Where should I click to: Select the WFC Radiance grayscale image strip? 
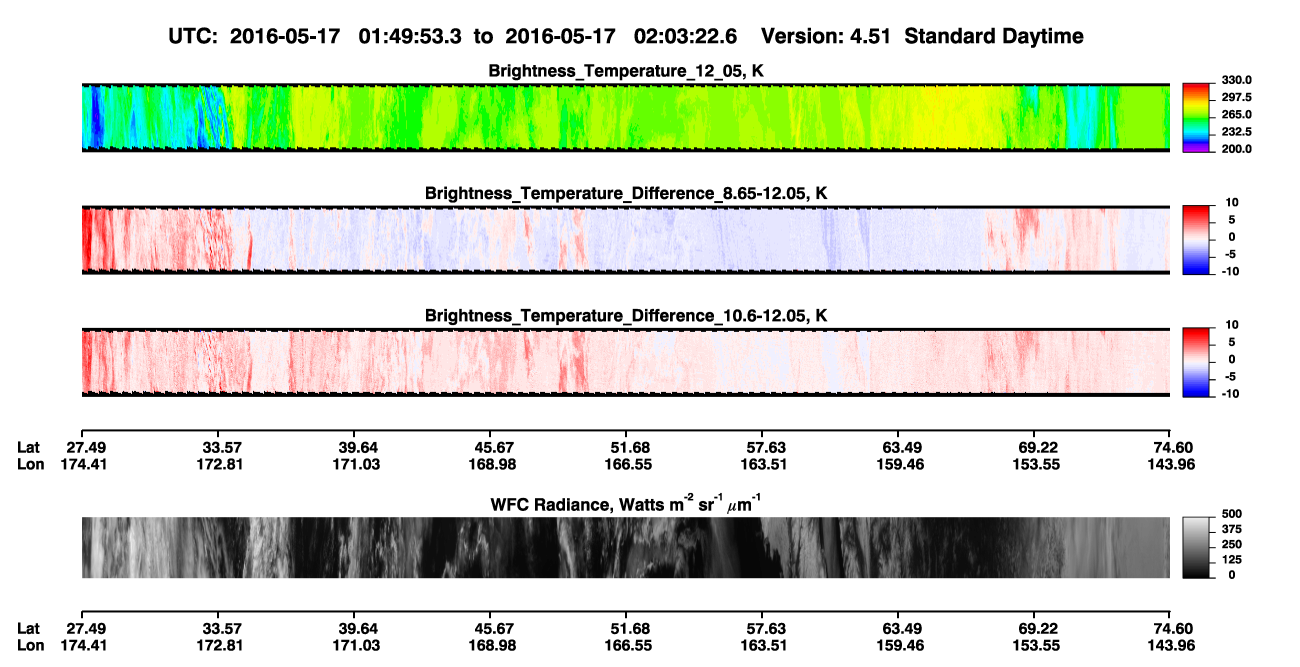[x=625, y=547]
